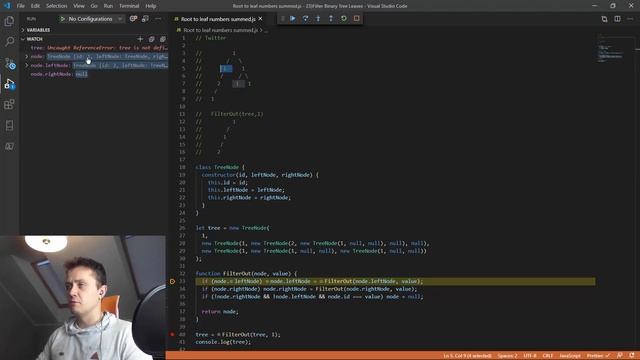Expand the node.leftNode watch expression
This screenshot has height=360, width=640.
pyautogui.click(x=27, y=65)
